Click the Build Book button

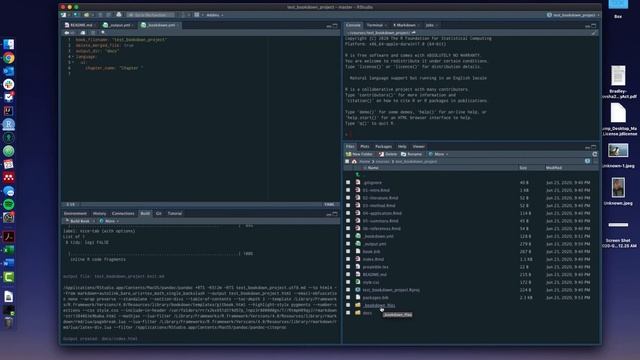pyautogui.click(x=78, y=221)
